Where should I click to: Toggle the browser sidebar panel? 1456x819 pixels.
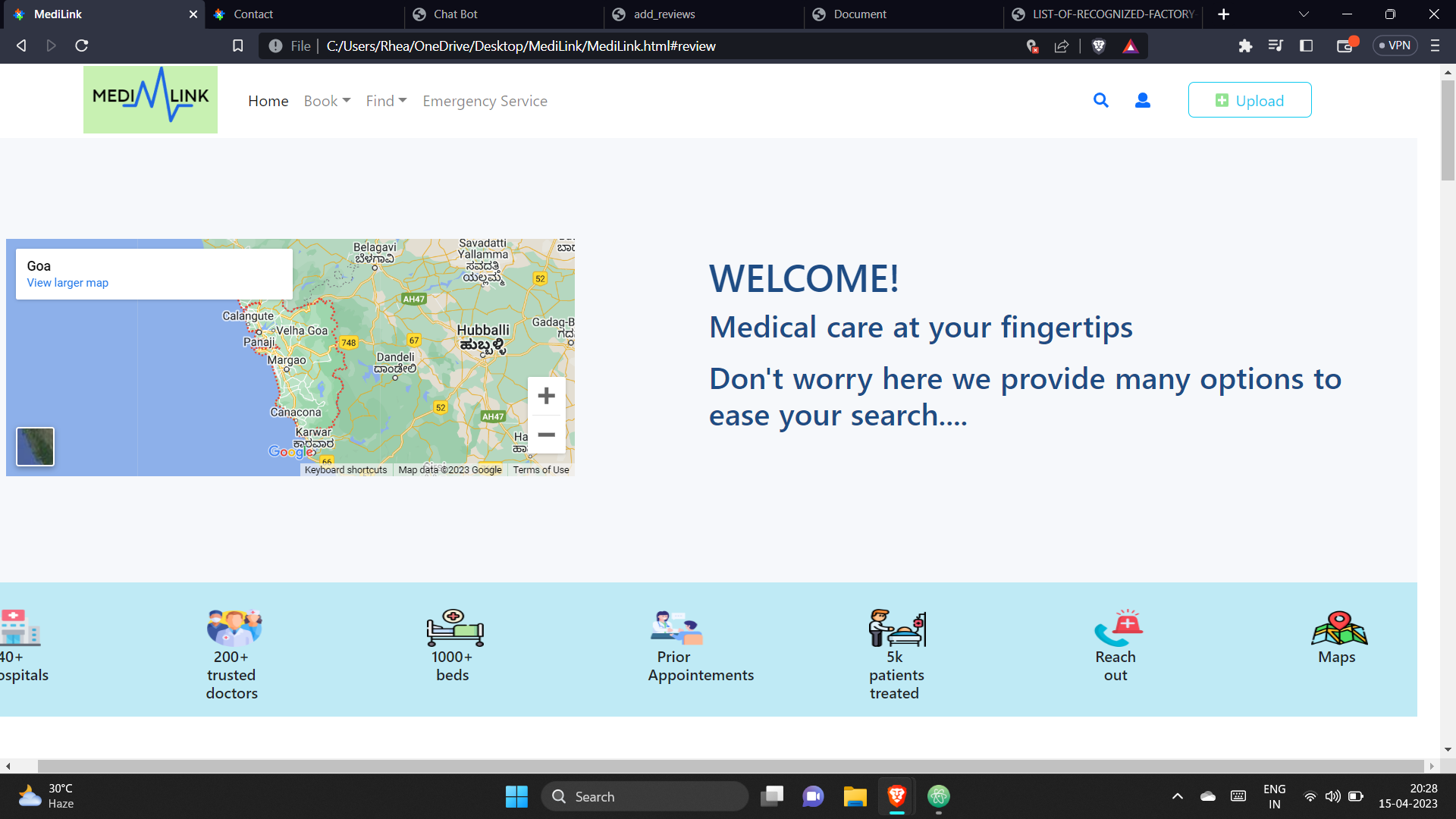pos(1306,46)
